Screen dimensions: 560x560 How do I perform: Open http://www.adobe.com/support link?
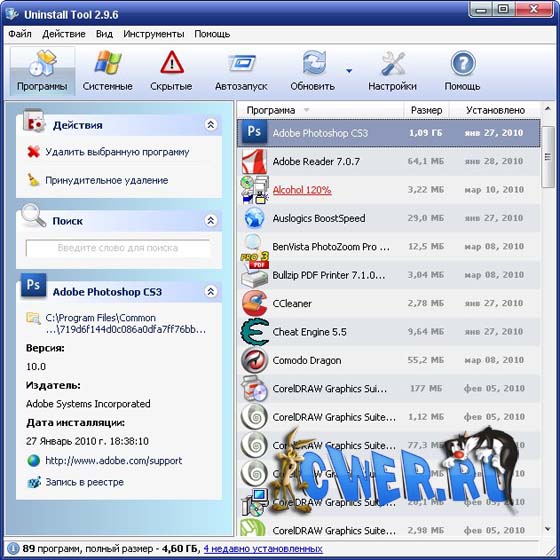tap(114, 461)
